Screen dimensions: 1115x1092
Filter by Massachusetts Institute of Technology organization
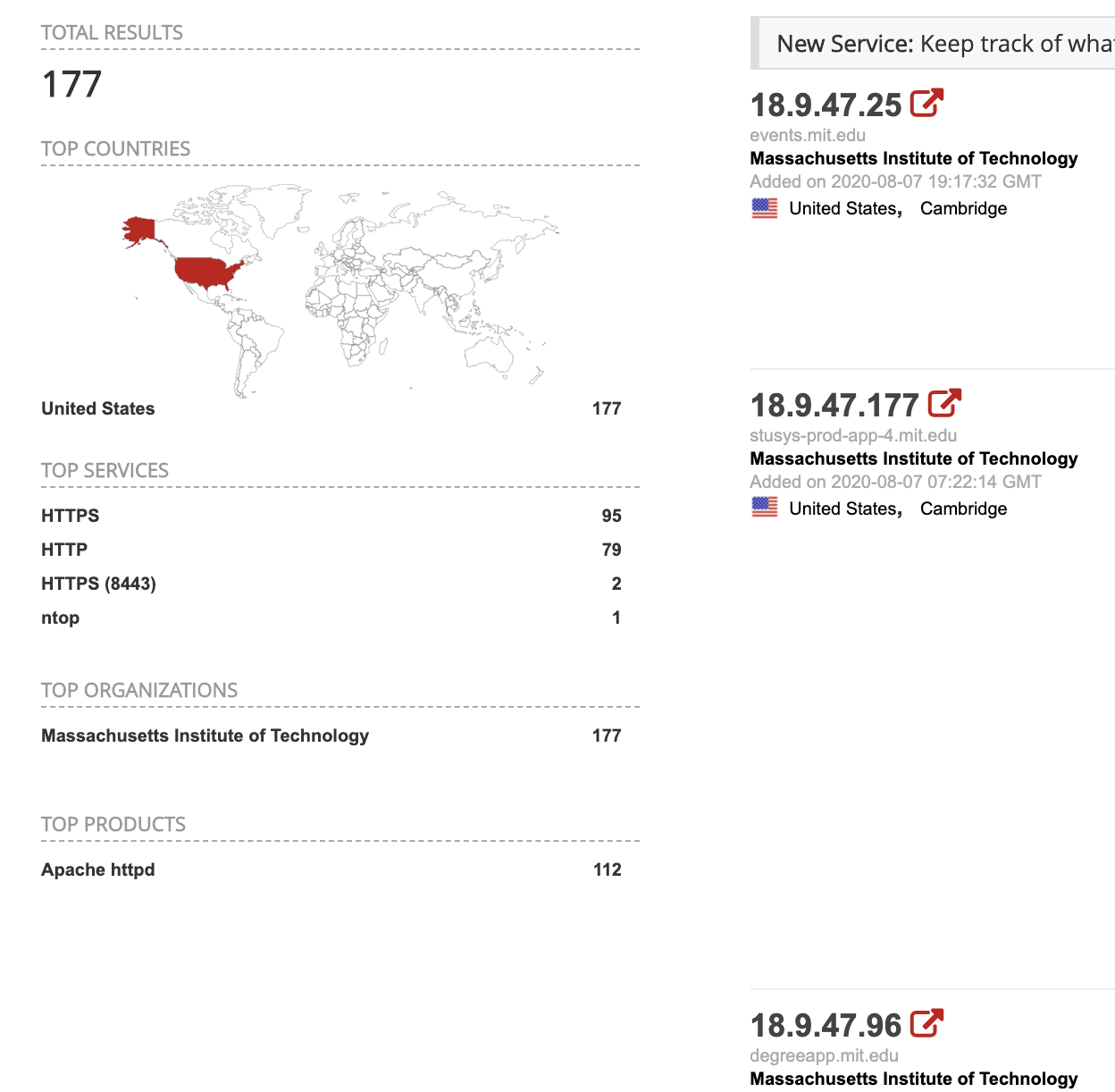pyautogui.click(x=205, y=735)
